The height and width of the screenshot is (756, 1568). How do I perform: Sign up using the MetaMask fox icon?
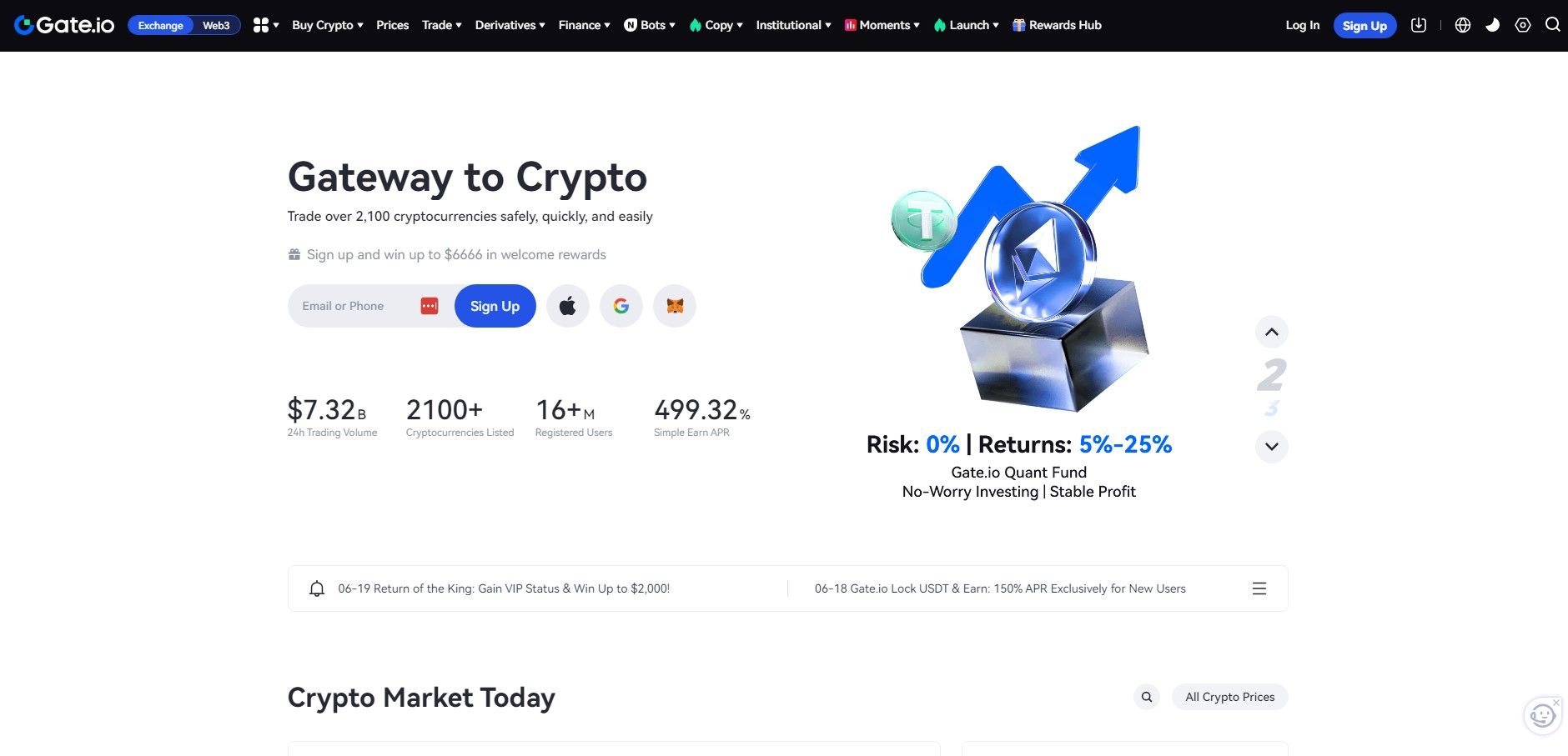(x=675, y=306)
